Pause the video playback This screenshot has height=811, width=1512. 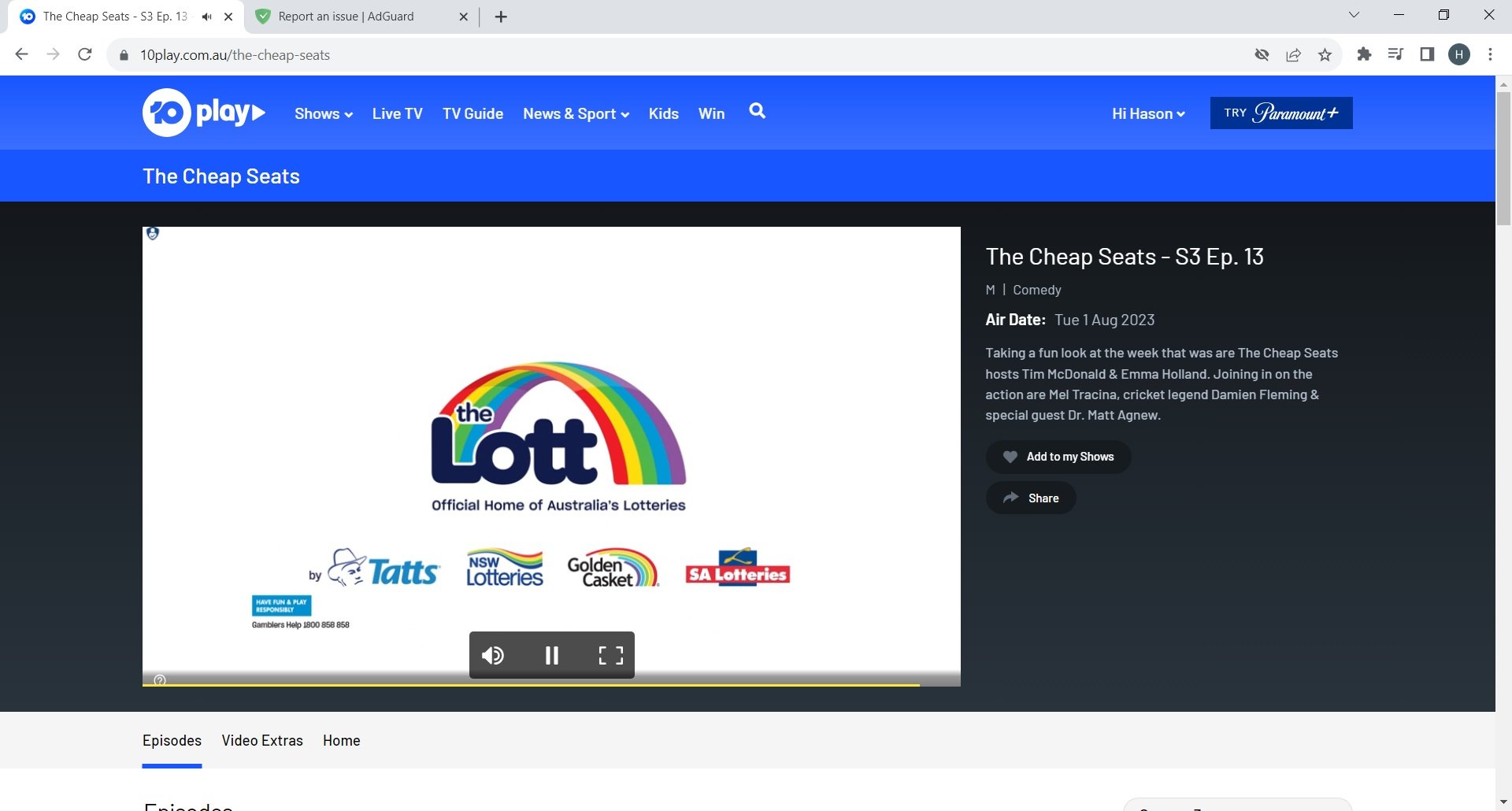click(551, 655)
